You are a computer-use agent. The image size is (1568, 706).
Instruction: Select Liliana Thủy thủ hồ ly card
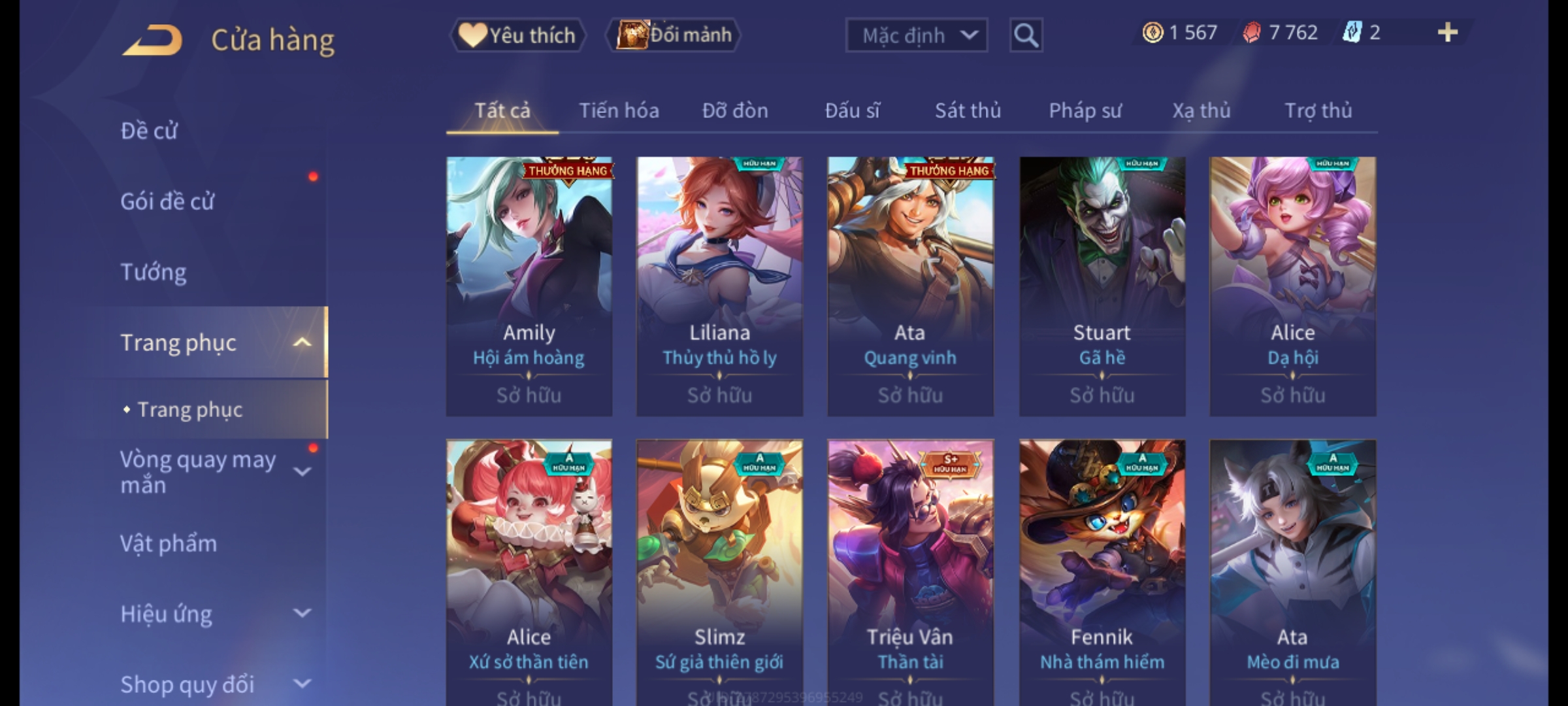719,286
